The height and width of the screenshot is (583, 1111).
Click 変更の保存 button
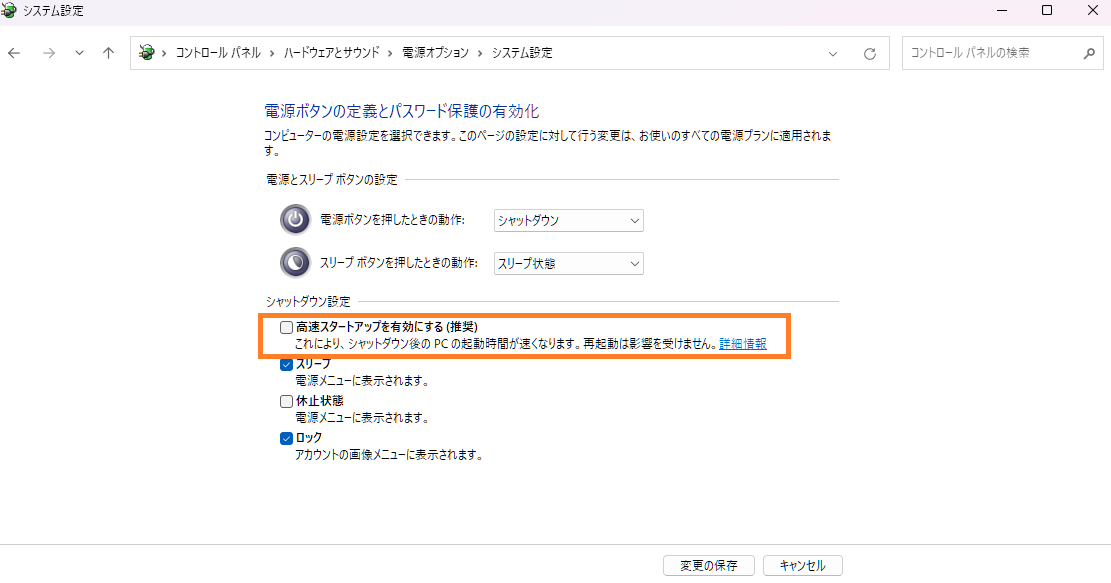[709, 565]
